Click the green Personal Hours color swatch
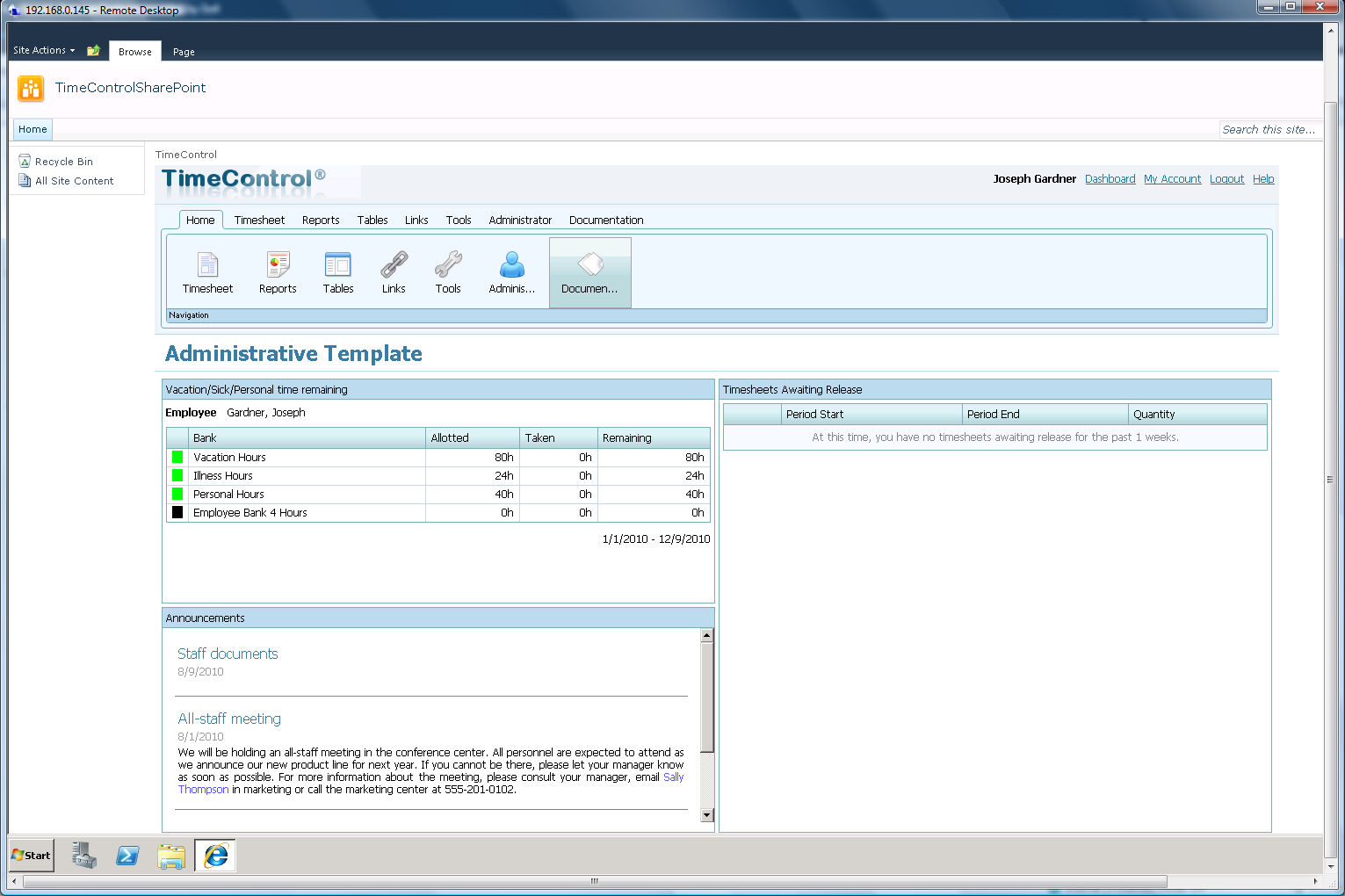The height and width of the screenshot is (896, 1345). coord(177,494)
